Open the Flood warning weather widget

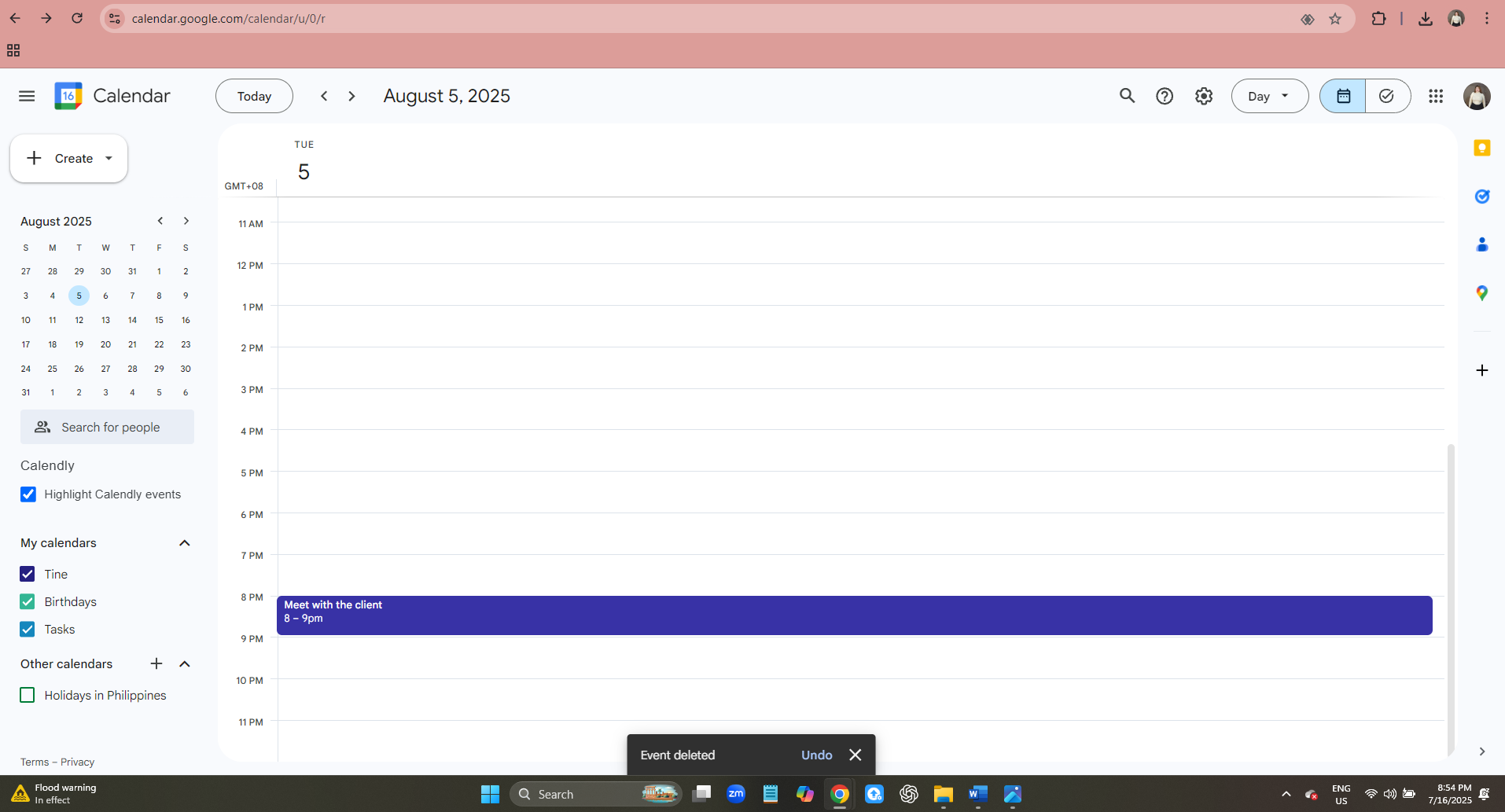(x=53, y=794)
